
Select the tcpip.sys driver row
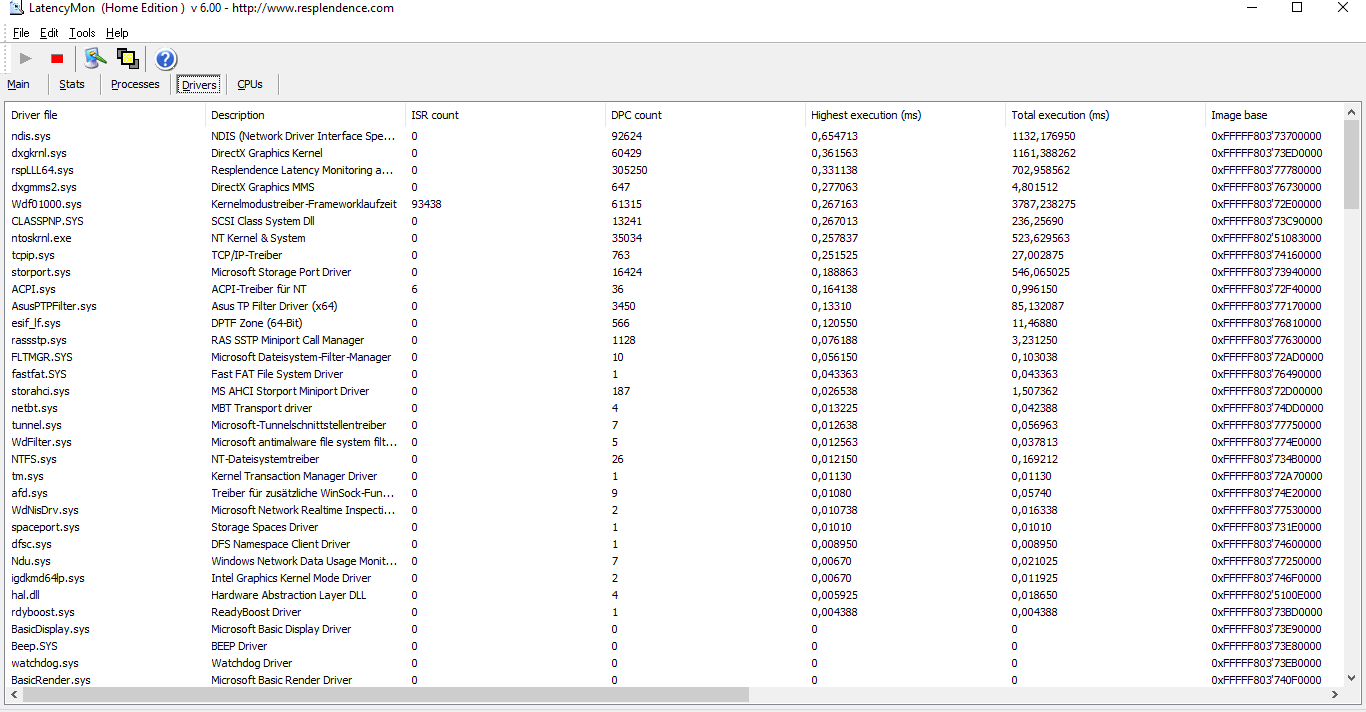[x=674, y=255]
